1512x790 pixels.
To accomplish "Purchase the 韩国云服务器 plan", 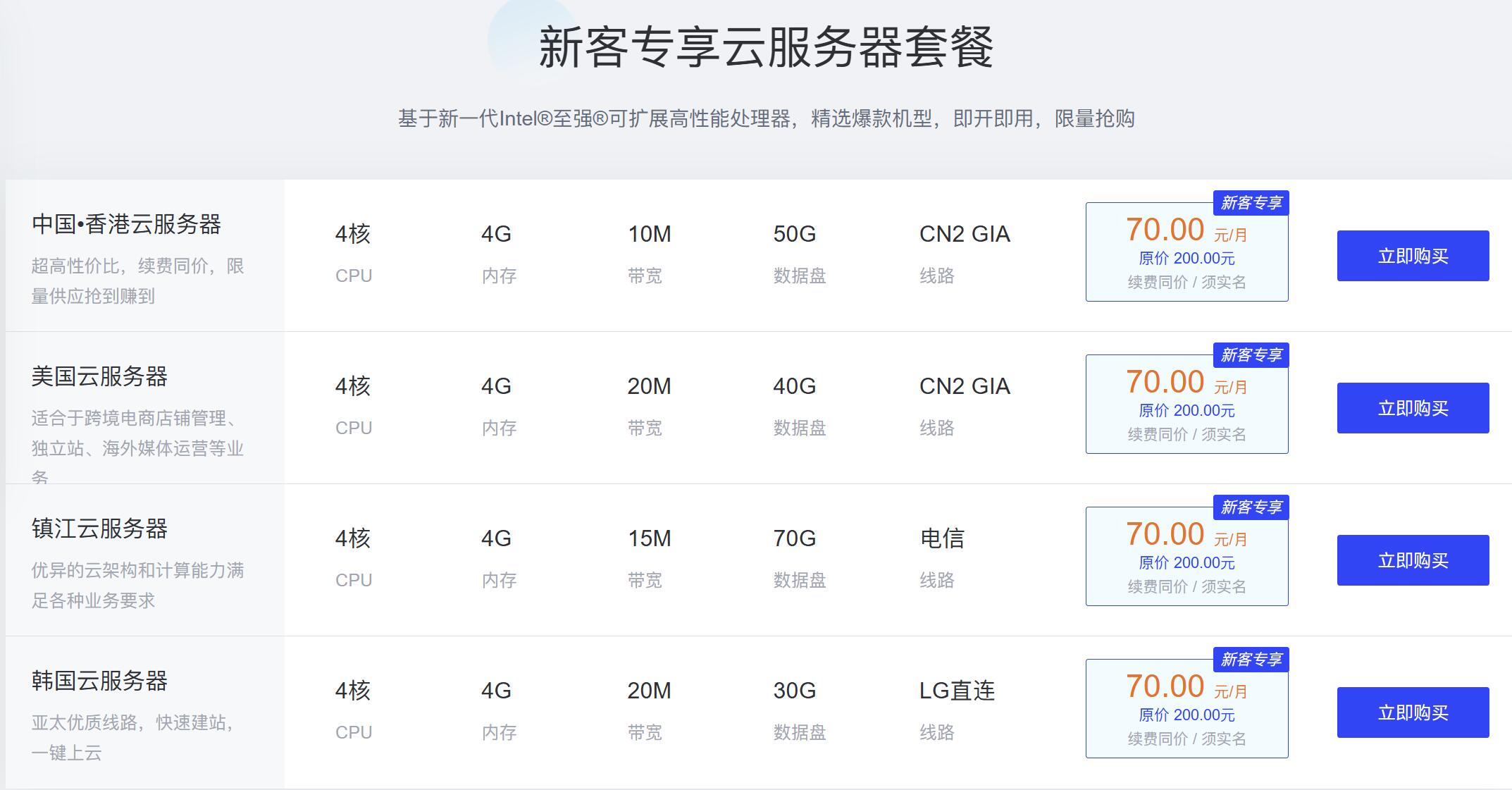I will tap(1413, 712).
